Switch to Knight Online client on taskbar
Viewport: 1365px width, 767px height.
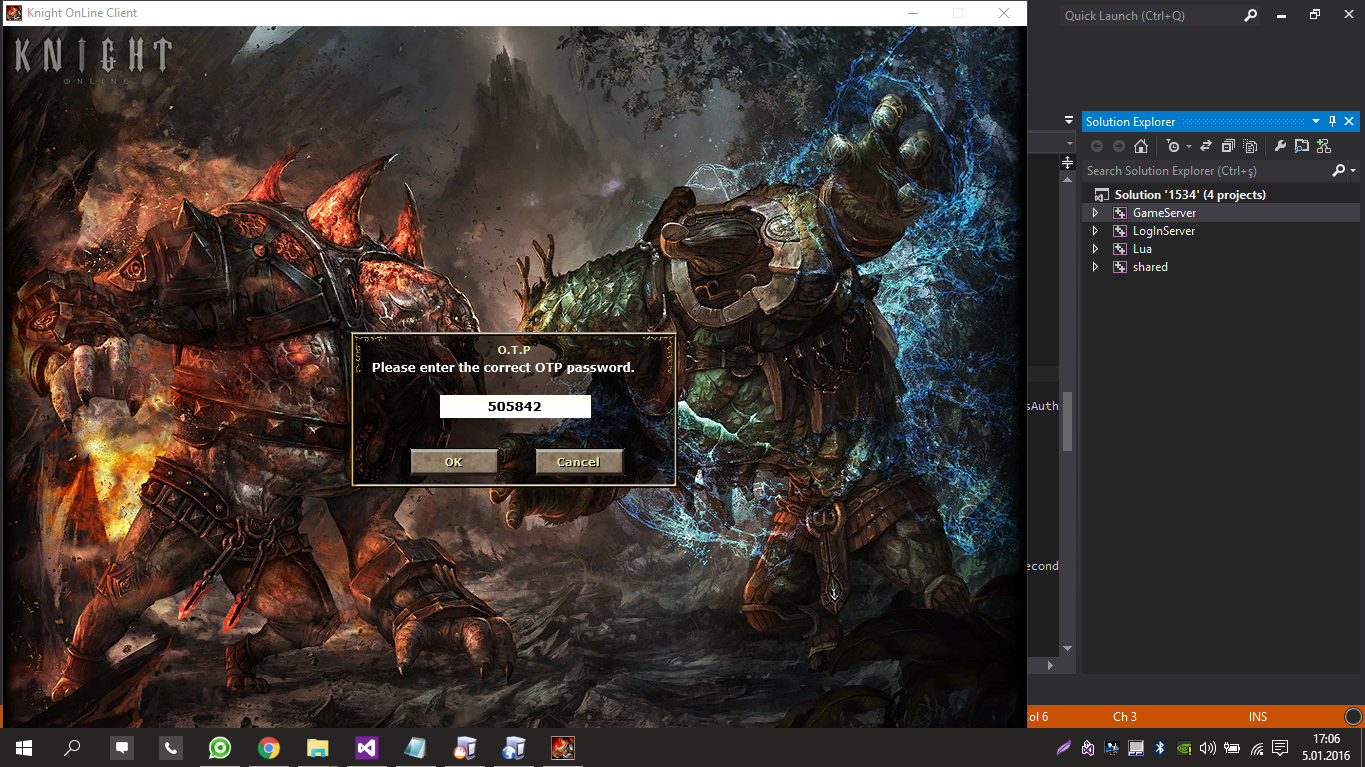pos(562,747)
